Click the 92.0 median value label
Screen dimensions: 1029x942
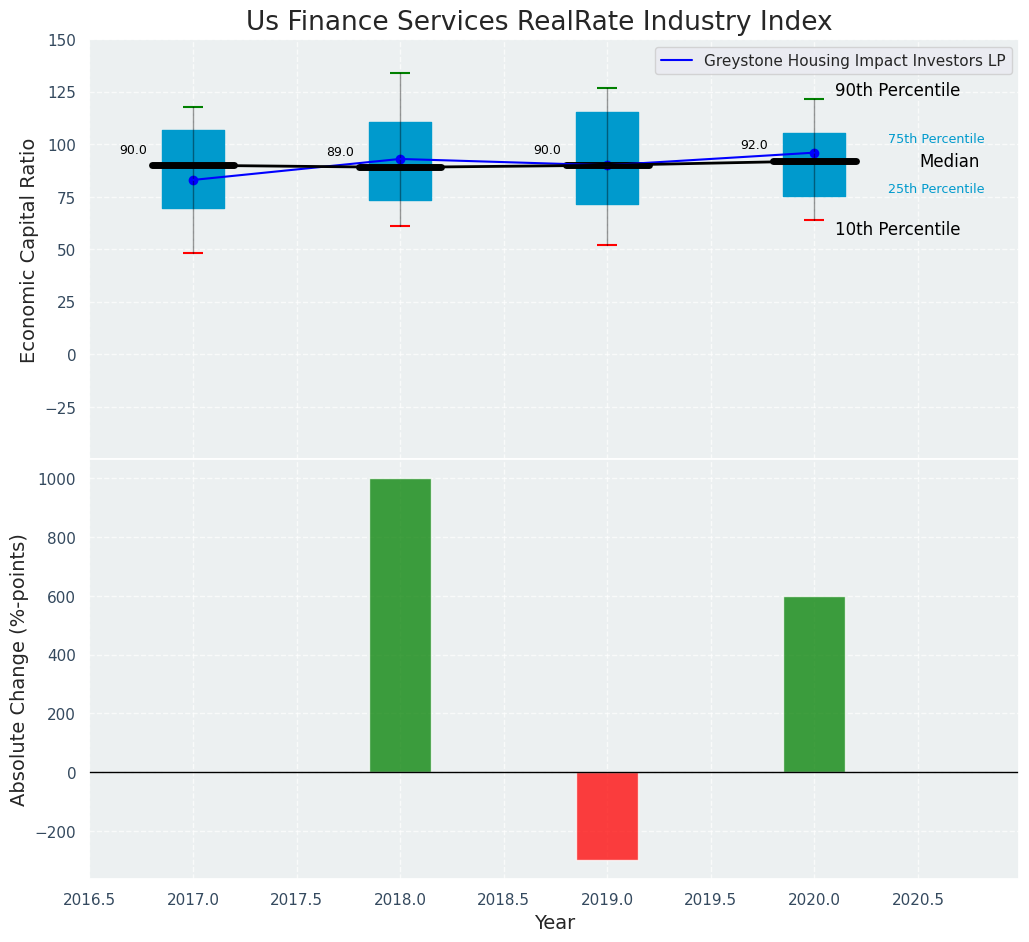tap(754, 146)
